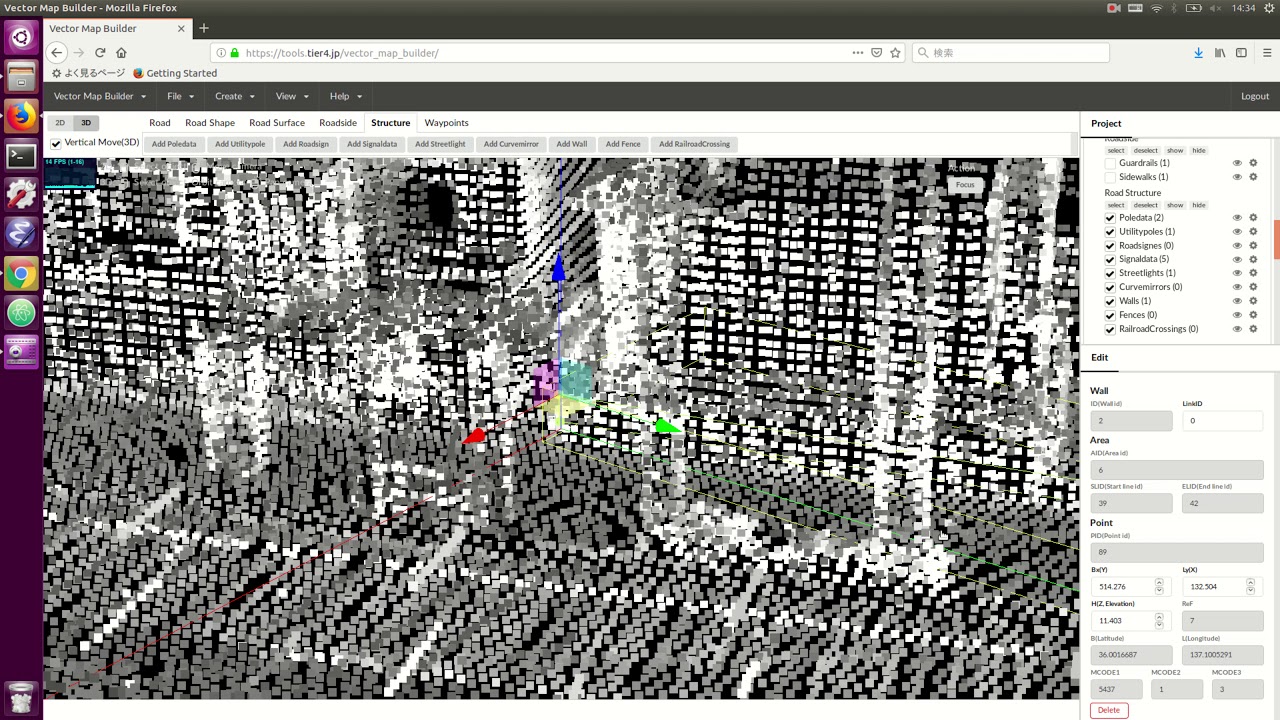
Task: Open Chrome from Ubuntu dock
Action: [21, 274]
